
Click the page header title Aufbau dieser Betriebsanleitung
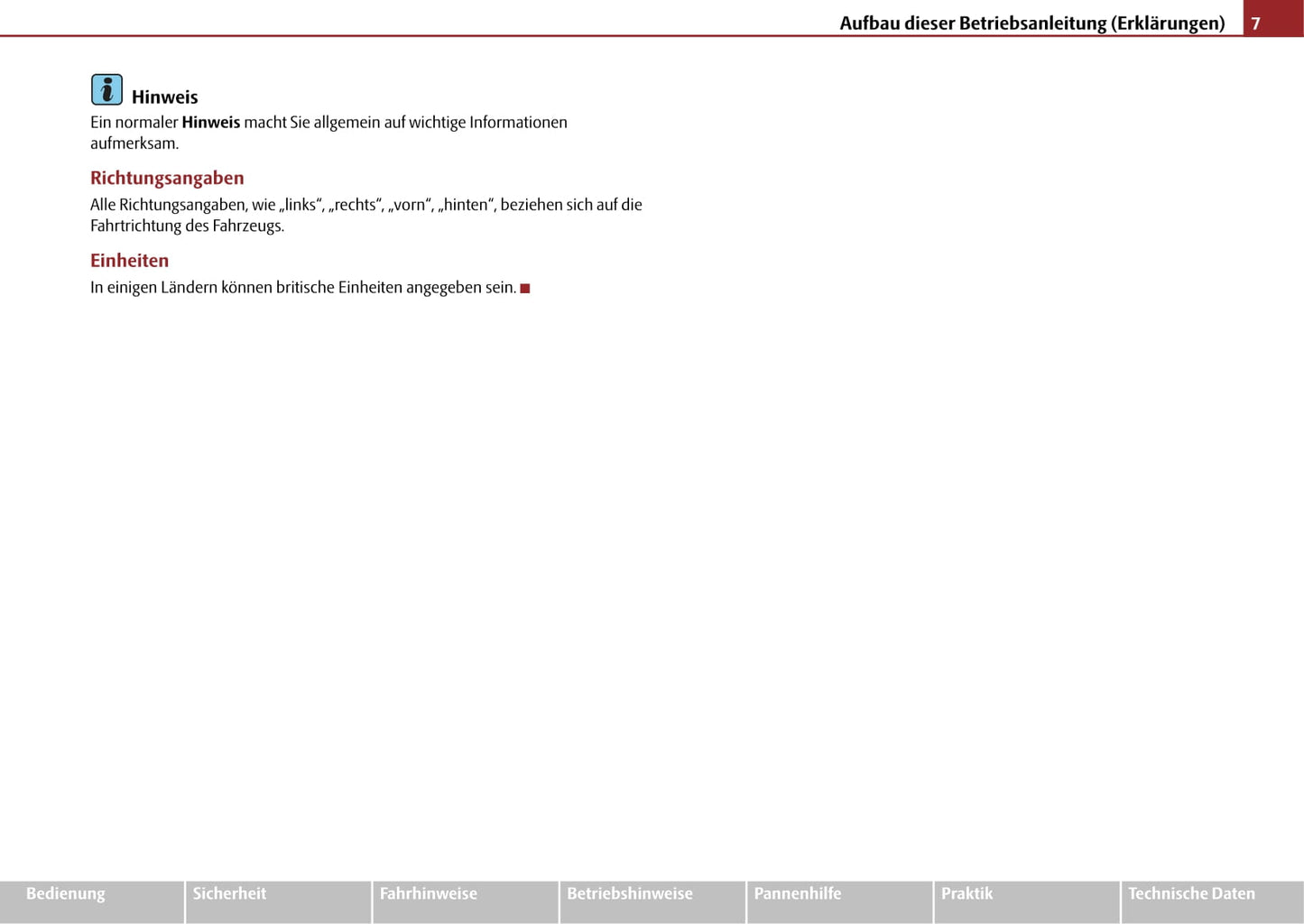coord(1031,23)
